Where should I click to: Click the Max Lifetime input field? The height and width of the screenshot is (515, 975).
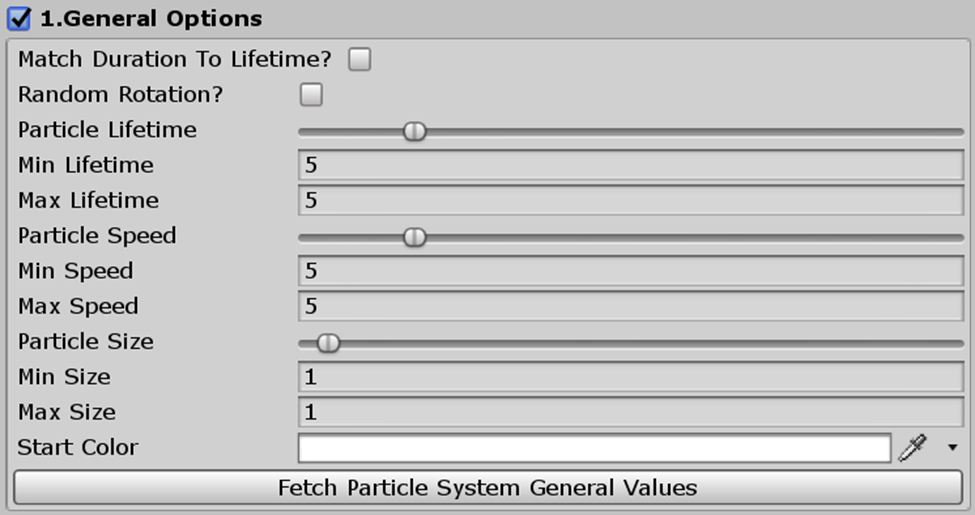pyautogui.click(x=631, y=200)
